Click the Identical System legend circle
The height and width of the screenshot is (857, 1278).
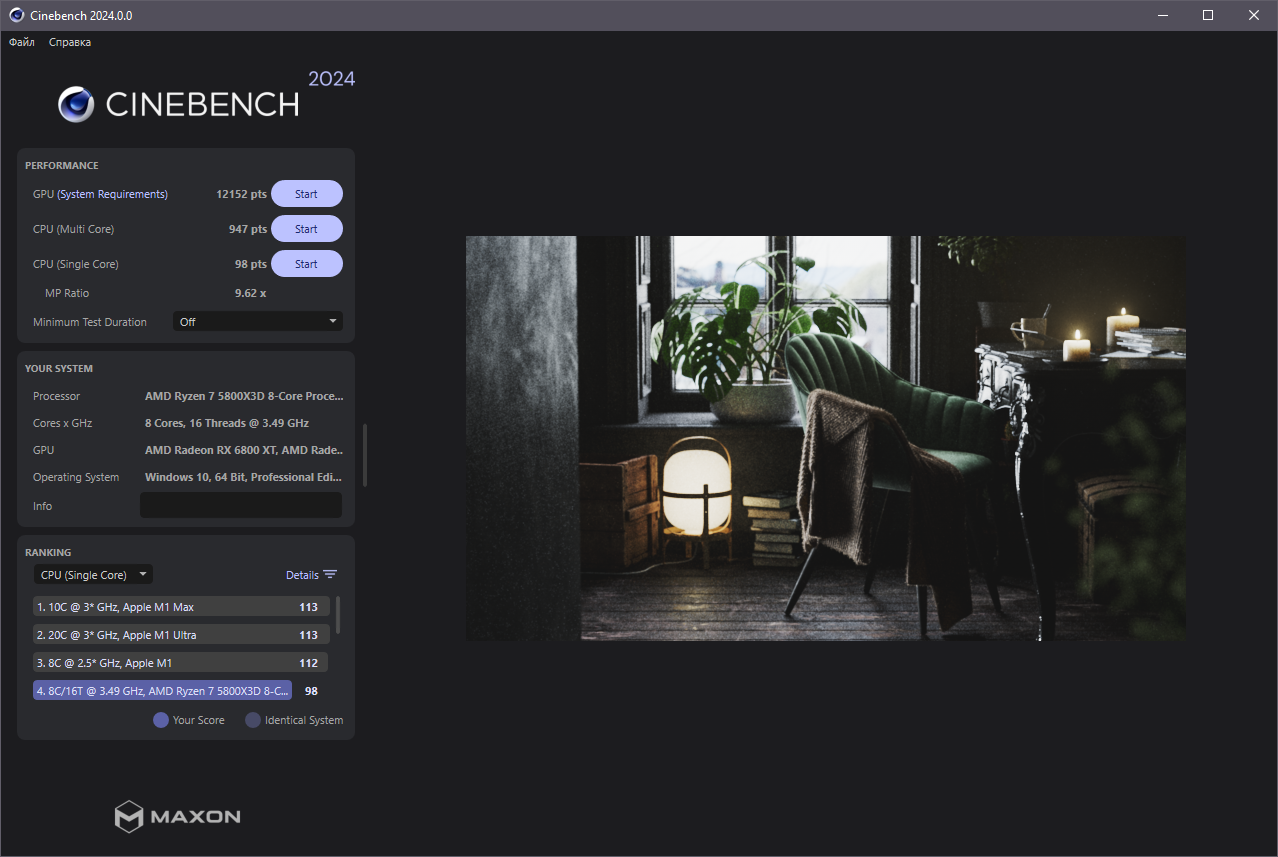tap(253, 720)
